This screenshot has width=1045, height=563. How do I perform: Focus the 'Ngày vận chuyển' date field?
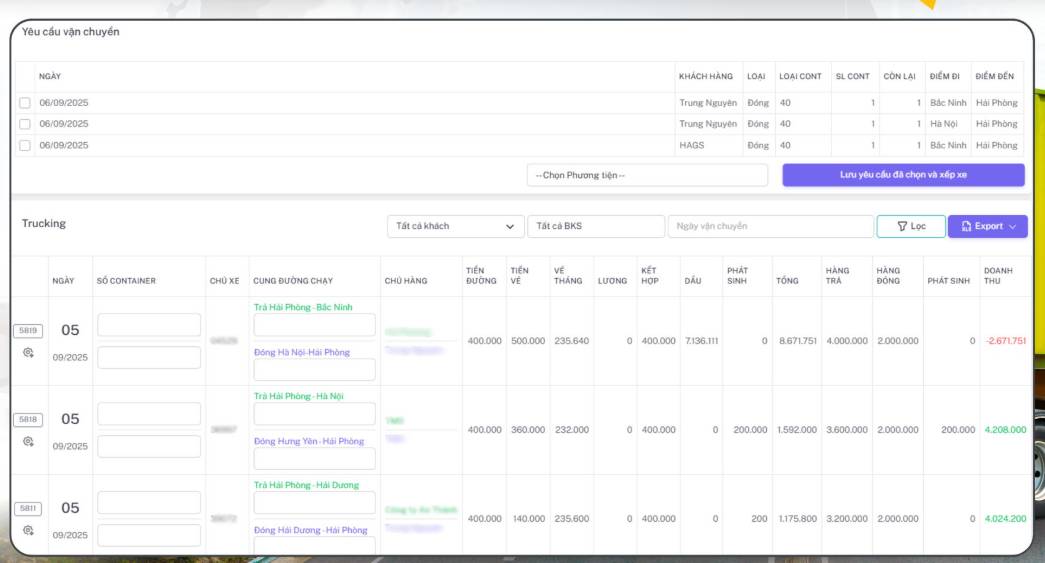pyautogui.click(x=770, y=227)
